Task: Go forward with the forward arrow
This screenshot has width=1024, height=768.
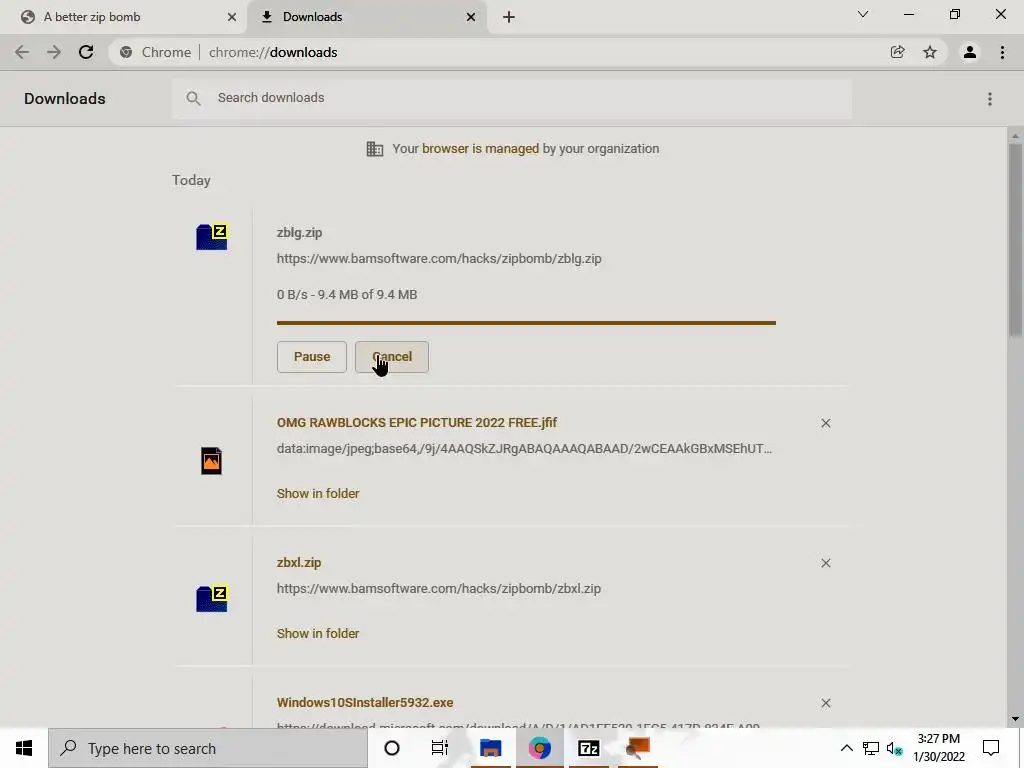Action: coord(54,52)
